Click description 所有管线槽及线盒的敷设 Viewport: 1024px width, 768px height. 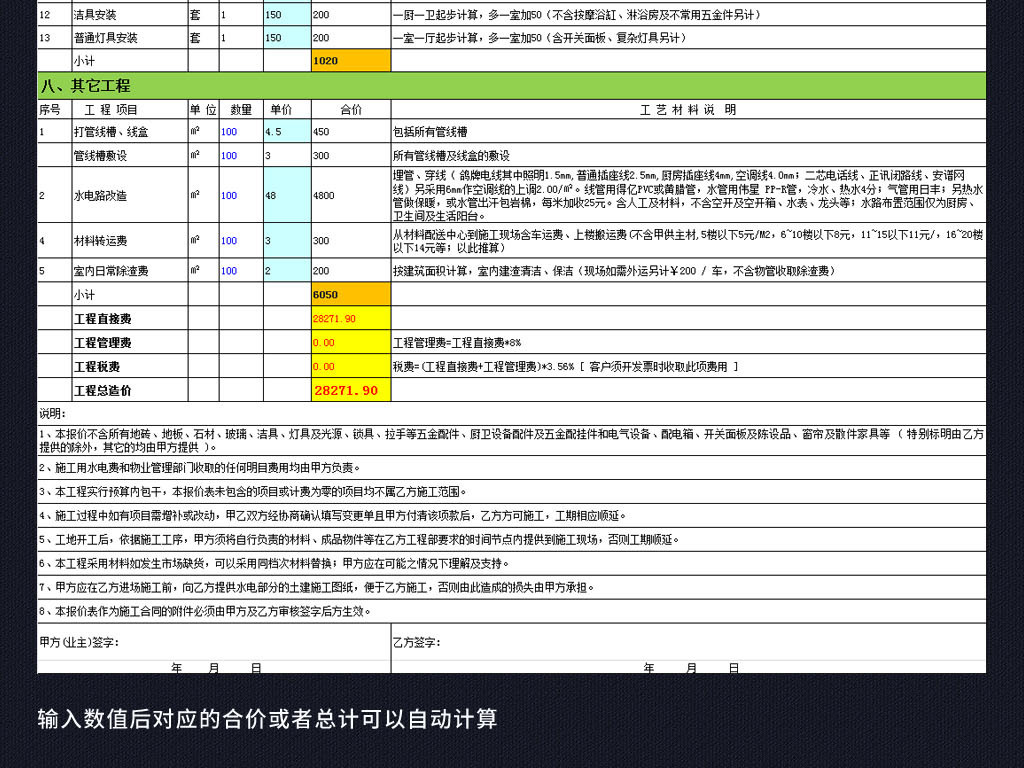click(688, 155)
